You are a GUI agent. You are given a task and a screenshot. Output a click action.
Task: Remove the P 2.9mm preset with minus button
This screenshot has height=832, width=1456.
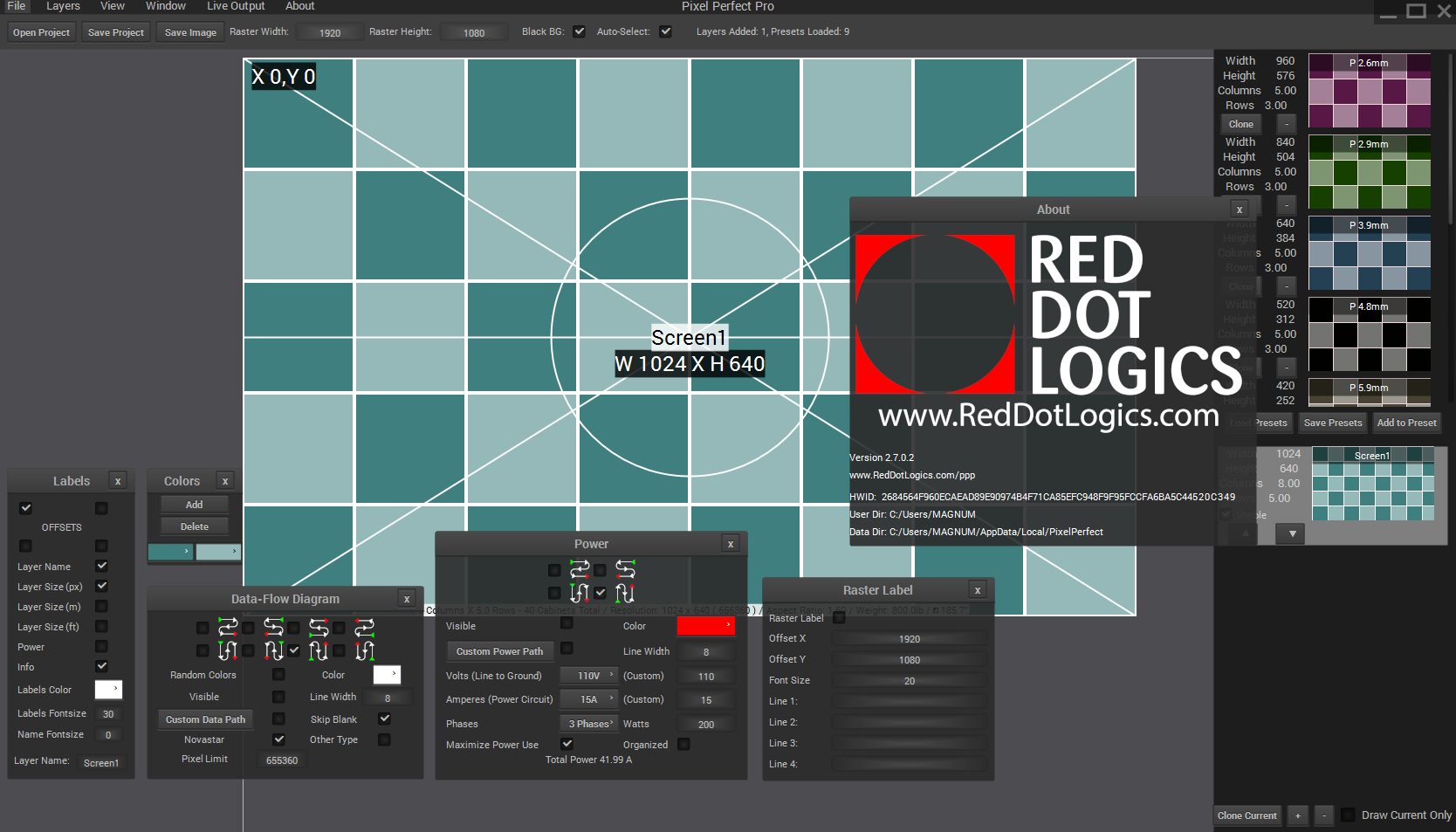(1287, 205)
